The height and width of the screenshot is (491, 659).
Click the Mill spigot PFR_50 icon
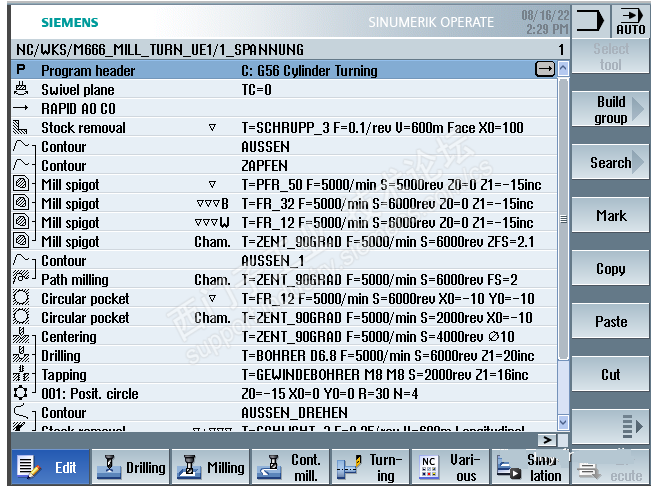pos(21,184)
